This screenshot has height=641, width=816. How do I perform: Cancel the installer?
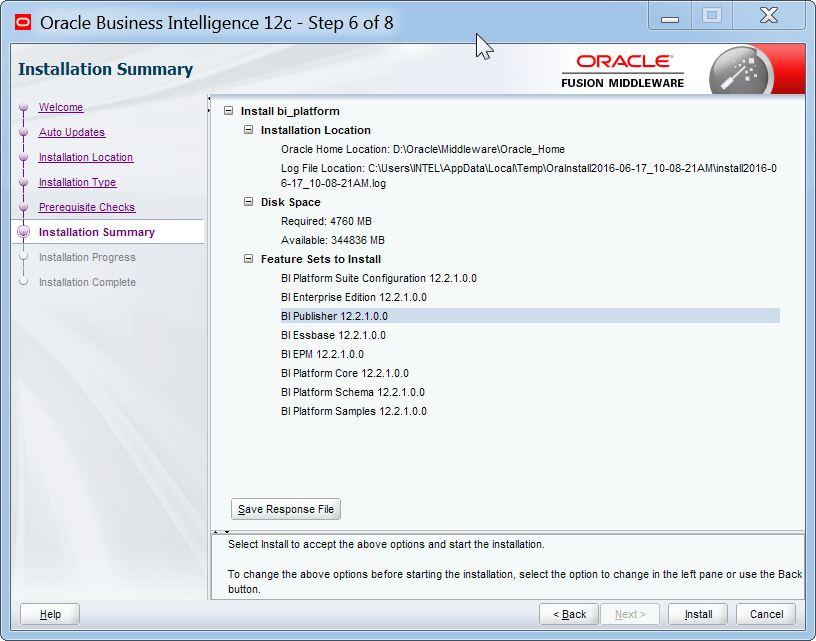[x=766, y=614]
